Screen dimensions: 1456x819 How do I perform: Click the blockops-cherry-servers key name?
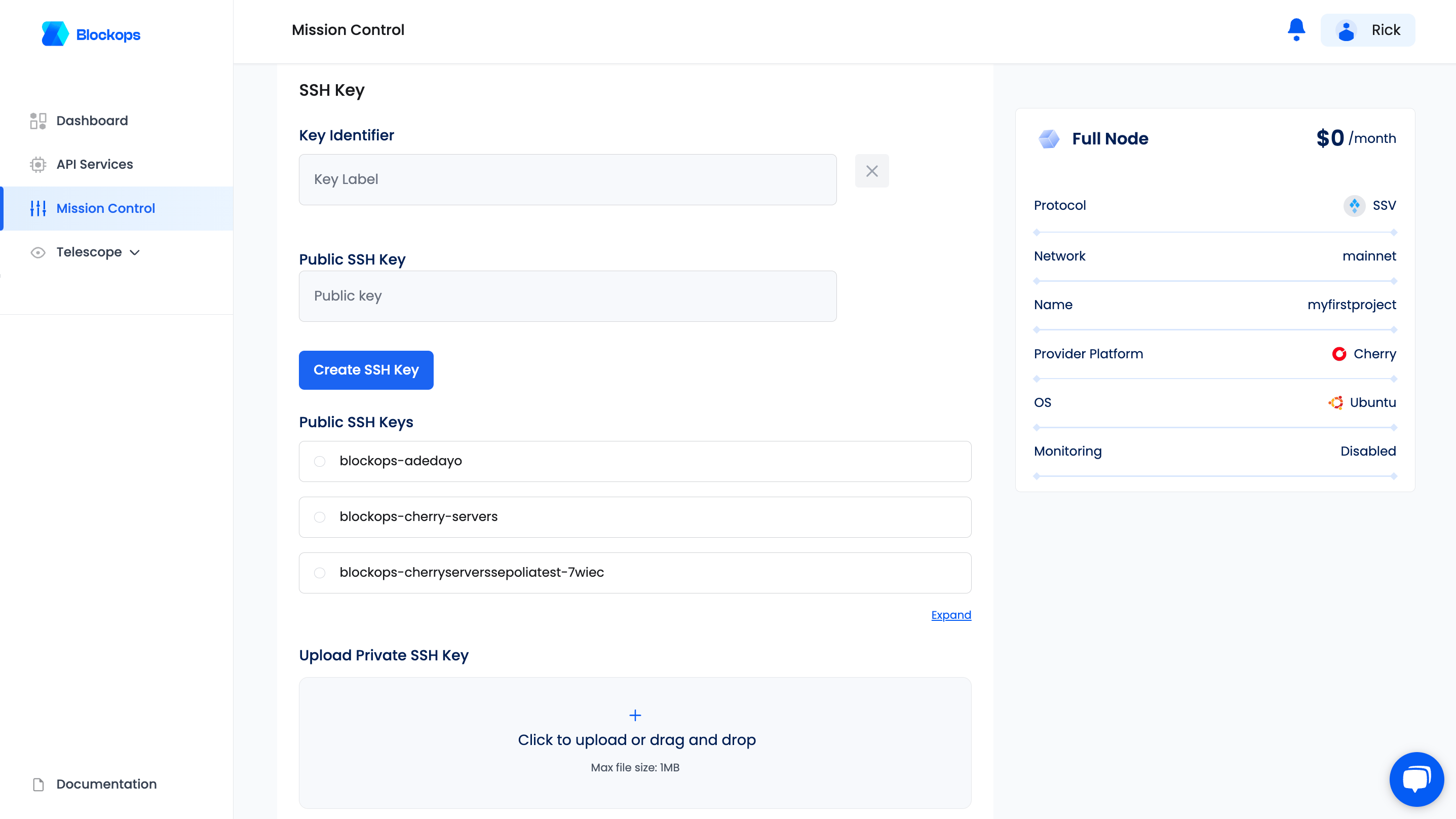click(x=418, y=517)
